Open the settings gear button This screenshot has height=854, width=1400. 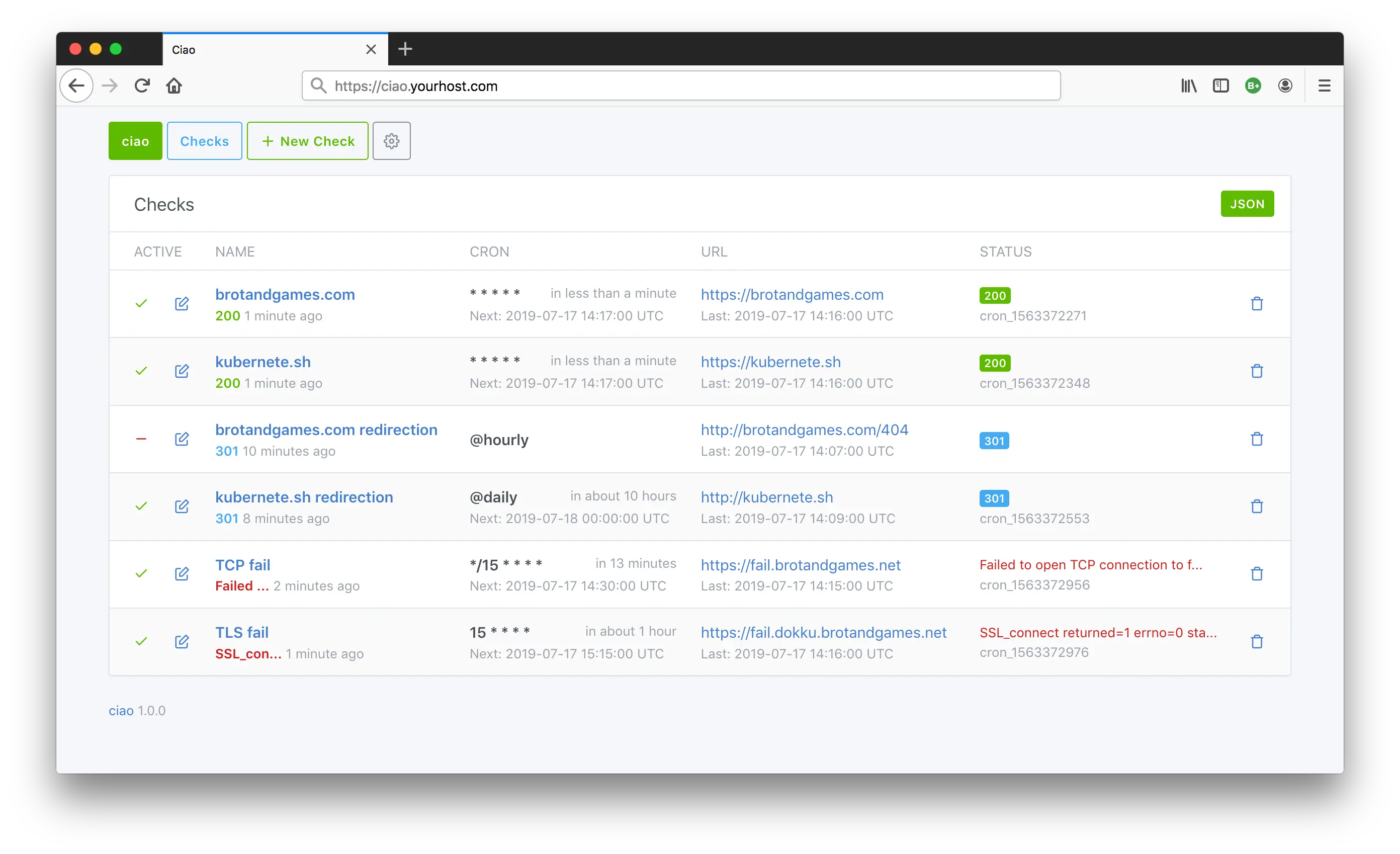coord(391,141)
